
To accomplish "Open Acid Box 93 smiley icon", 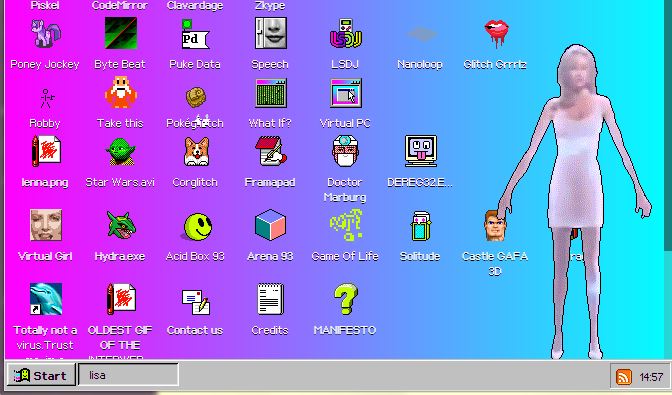I will [x=198, y=227].
